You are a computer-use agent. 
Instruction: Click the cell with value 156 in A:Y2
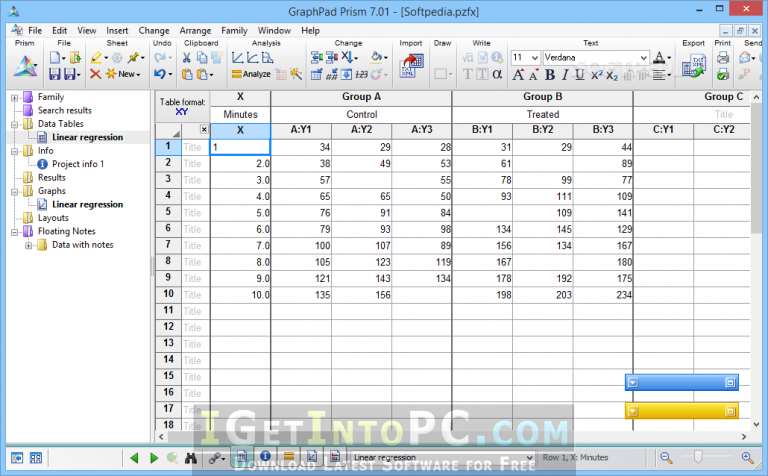361,295
